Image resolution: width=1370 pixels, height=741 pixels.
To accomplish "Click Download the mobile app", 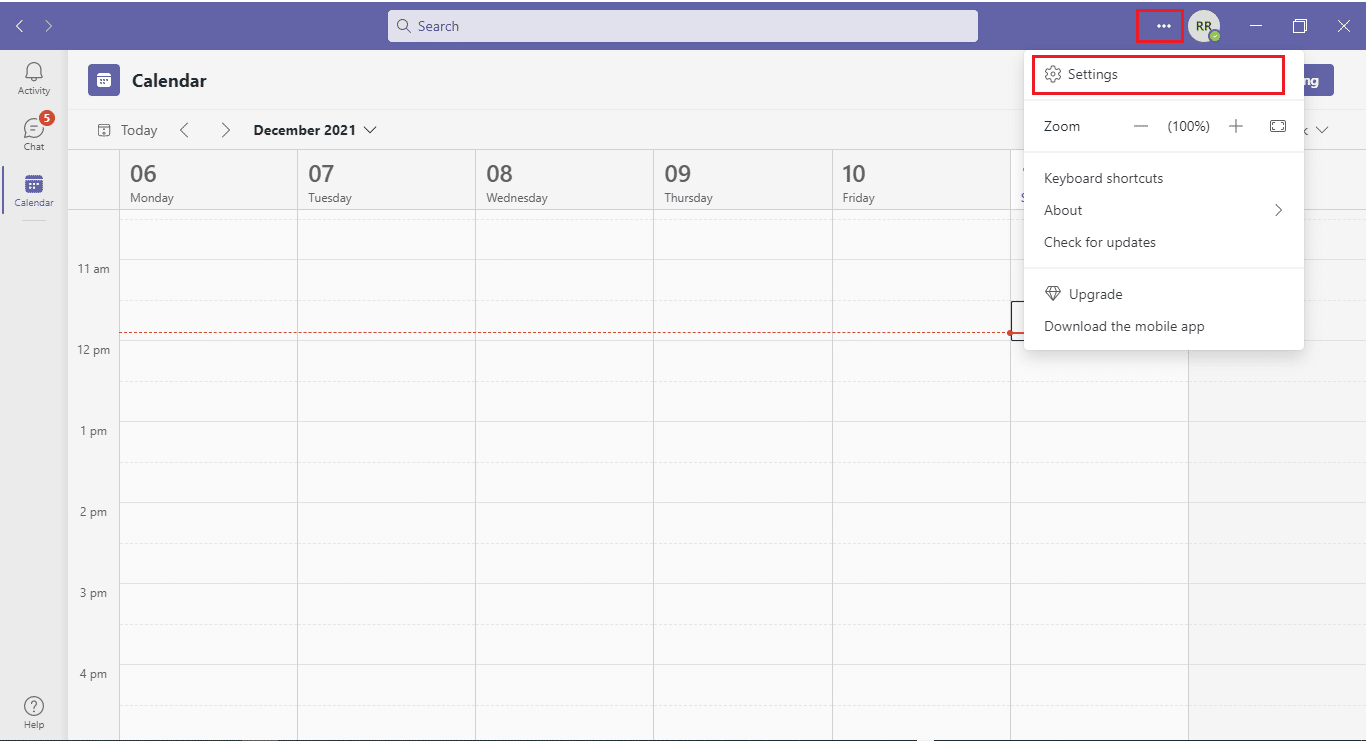I will (1124, 326).
